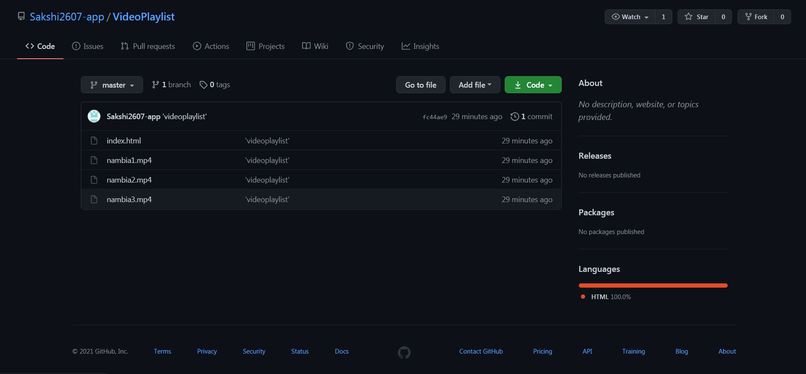Open Blog in the footer
806x374 pixels.
[682, 351]
